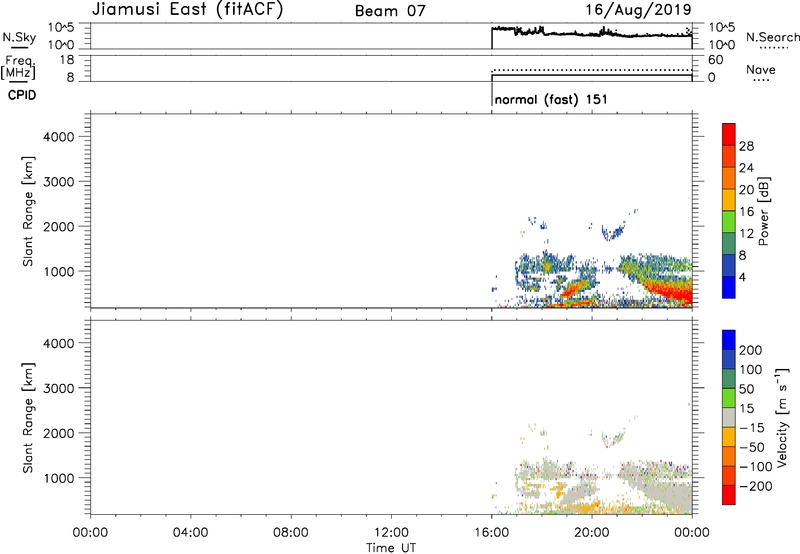Click the 'Freq. [MHz]' axis label
The image size is (800, 554).
tap(19, 67)
